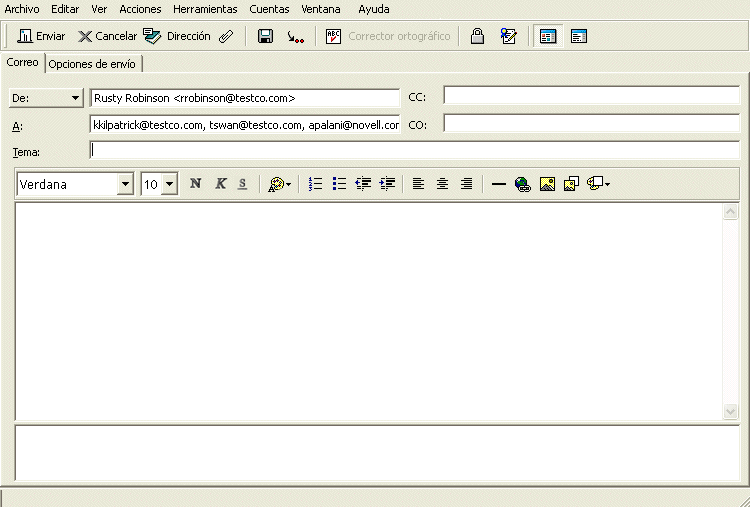Viewport: 750px width, 507px height.
Task: Click the arrow with red dots icon
Action: click(x=295, y=37)
